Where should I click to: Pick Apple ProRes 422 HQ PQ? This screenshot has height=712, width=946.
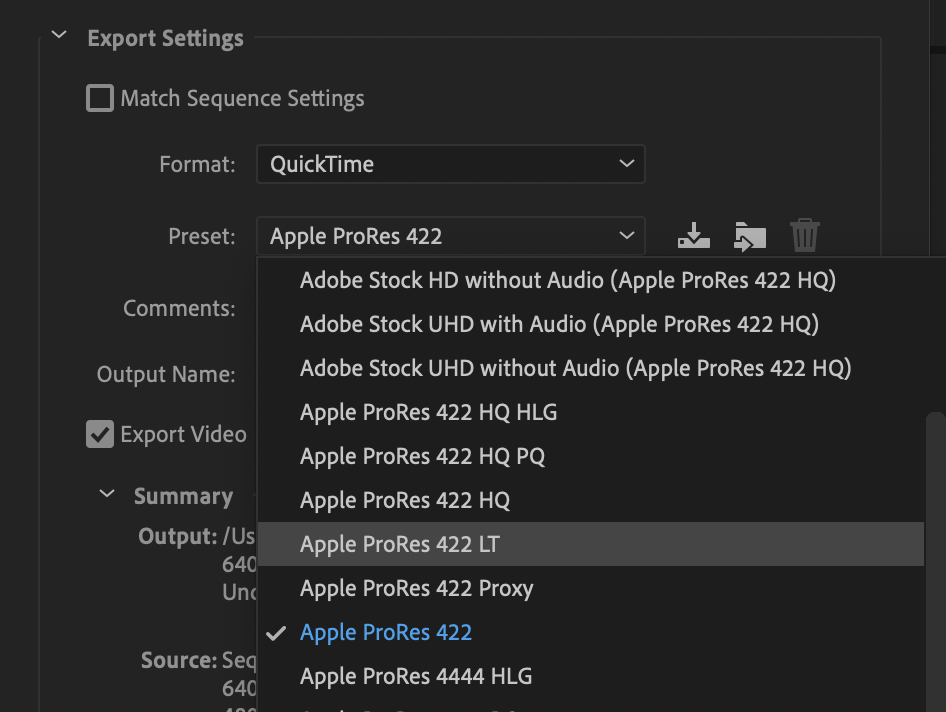tap(422, 456)
